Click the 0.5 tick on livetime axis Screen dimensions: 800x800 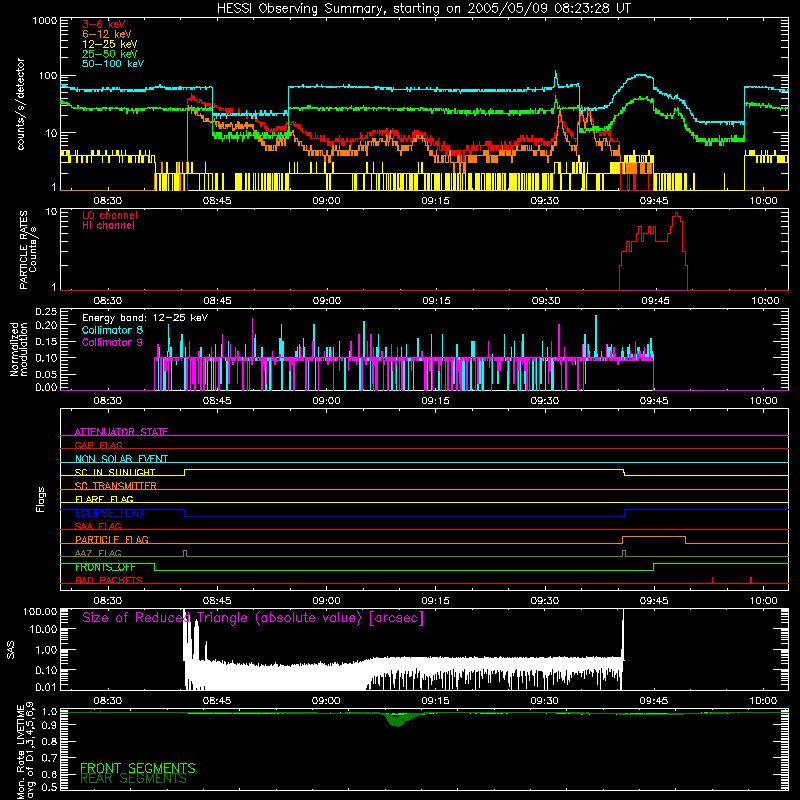49,786
